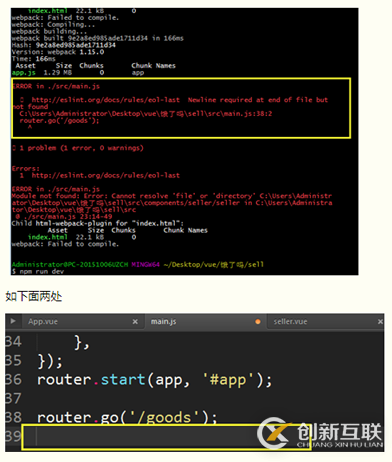The width and height of the screenshot is (392, 462).
Task: Click the tab scroll arrow left of App.vue
Action: (x=13, y=321)
